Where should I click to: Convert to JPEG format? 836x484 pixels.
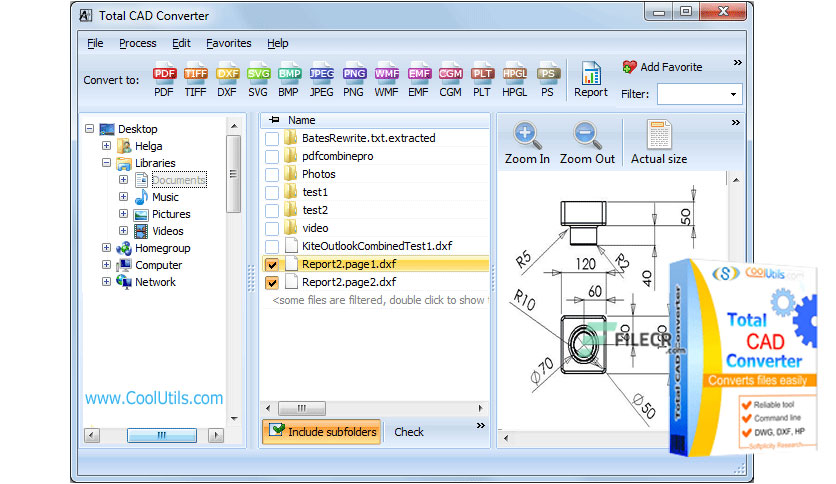(x=321, y=80)
